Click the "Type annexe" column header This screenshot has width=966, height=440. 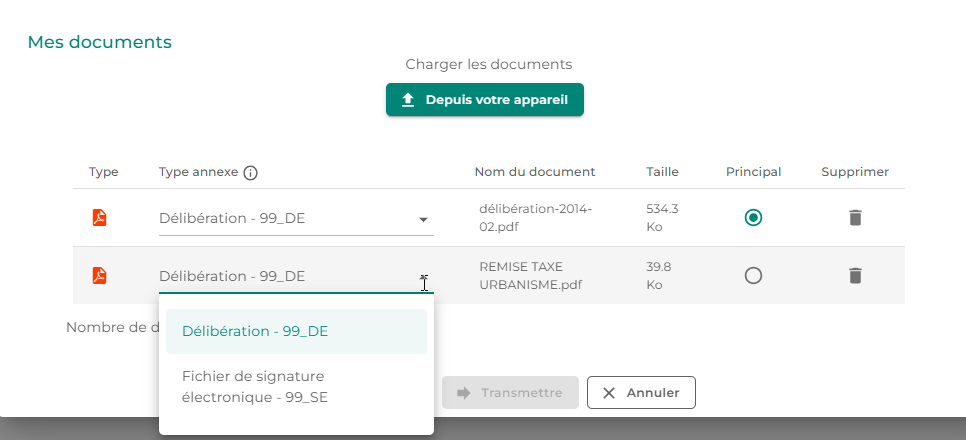pyautogui.click(x=198, y=172)
